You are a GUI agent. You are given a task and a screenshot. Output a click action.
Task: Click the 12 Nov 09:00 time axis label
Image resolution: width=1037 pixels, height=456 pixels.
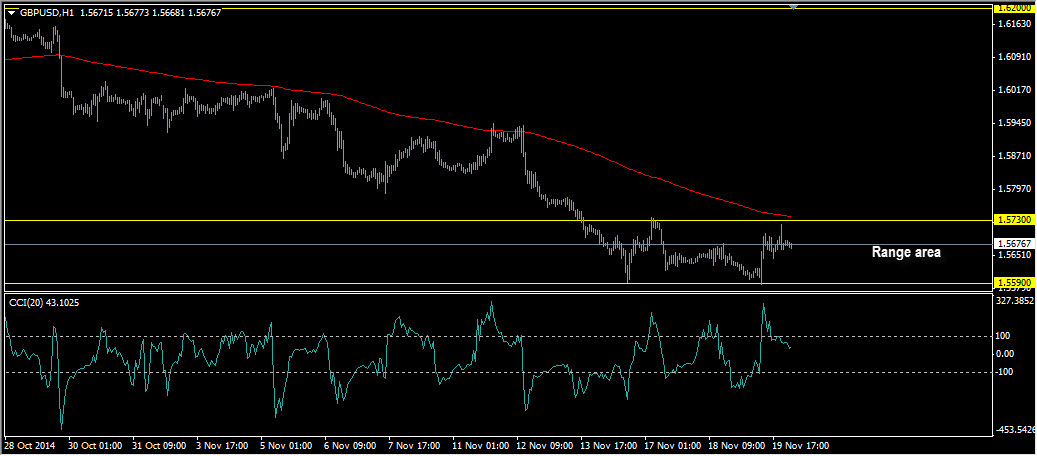click(x=545, y=446)
